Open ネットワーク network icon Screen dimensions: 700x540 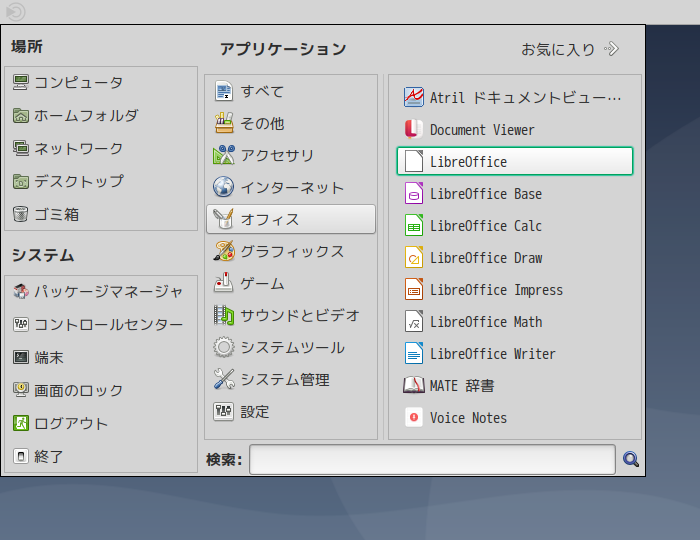point(21,149)
